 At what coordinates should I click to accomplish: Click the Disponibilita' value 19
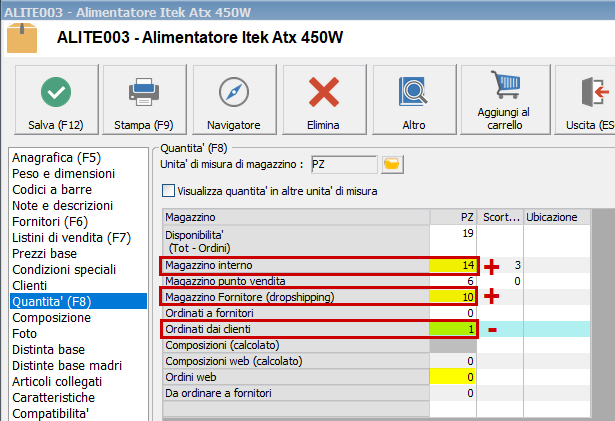[x=453, y=241]
